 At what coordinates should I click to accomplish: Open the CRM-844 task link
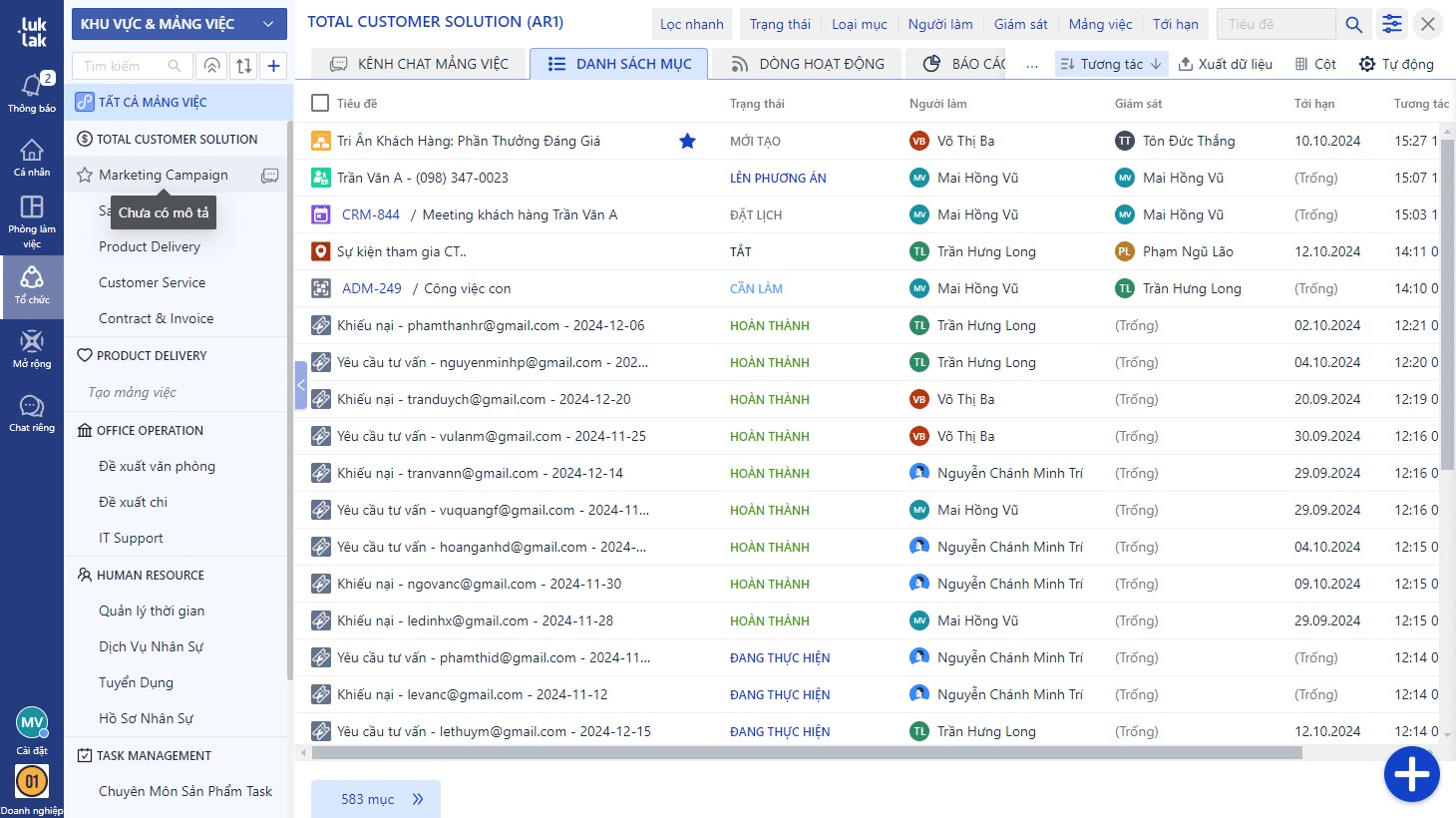click(370, 214)
